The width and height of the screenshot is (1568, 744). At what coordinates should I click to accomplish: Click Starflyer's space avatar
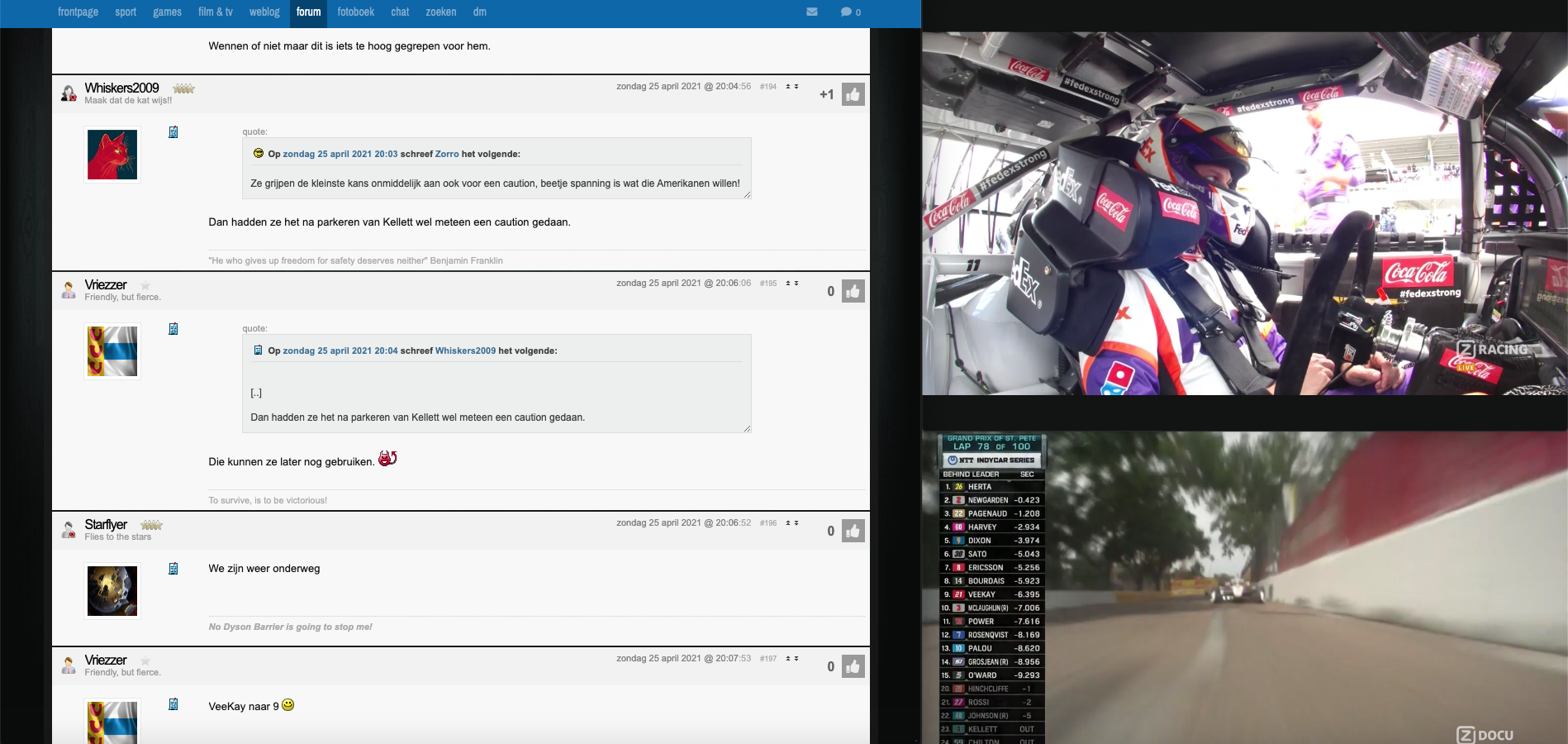coord(112,591)
